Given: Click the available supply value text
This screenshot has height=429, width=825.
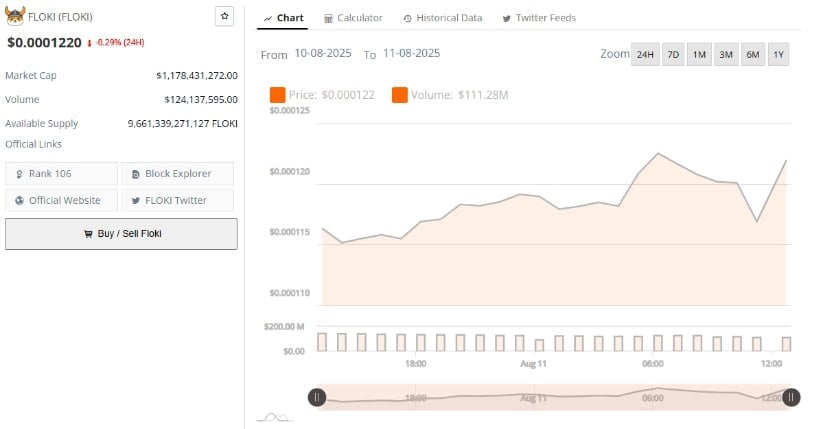Looking at the screenshot, I should (x=183, y=124).
